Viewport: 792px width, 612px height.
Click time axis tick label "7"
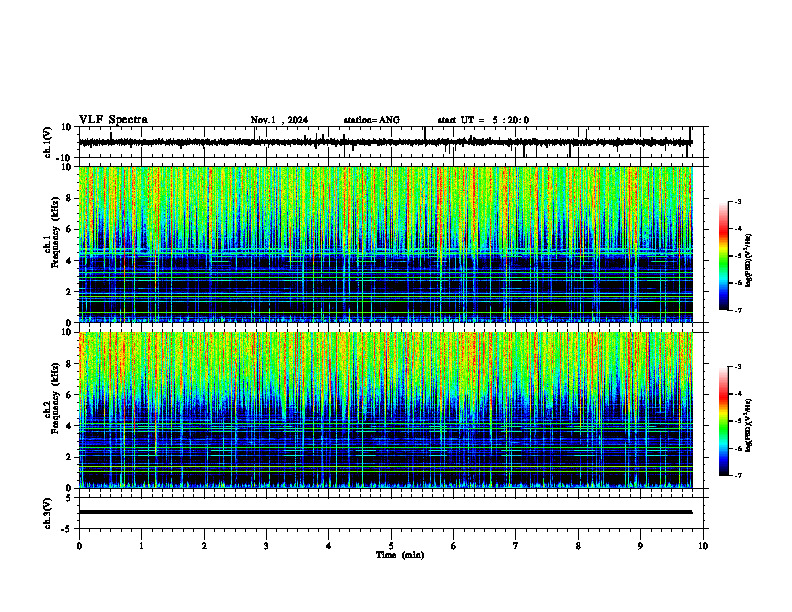pyautogui.click(x=516, y=546)
